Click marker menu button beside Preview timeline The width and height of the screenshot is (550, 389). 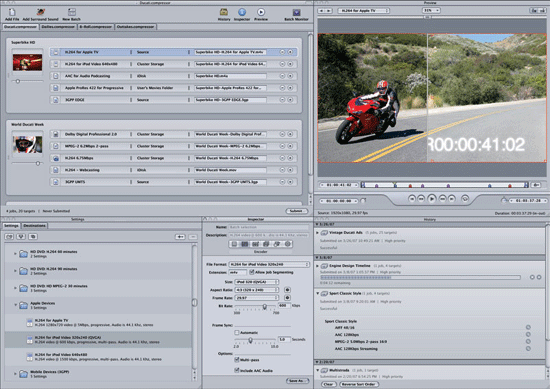[535, 185]
